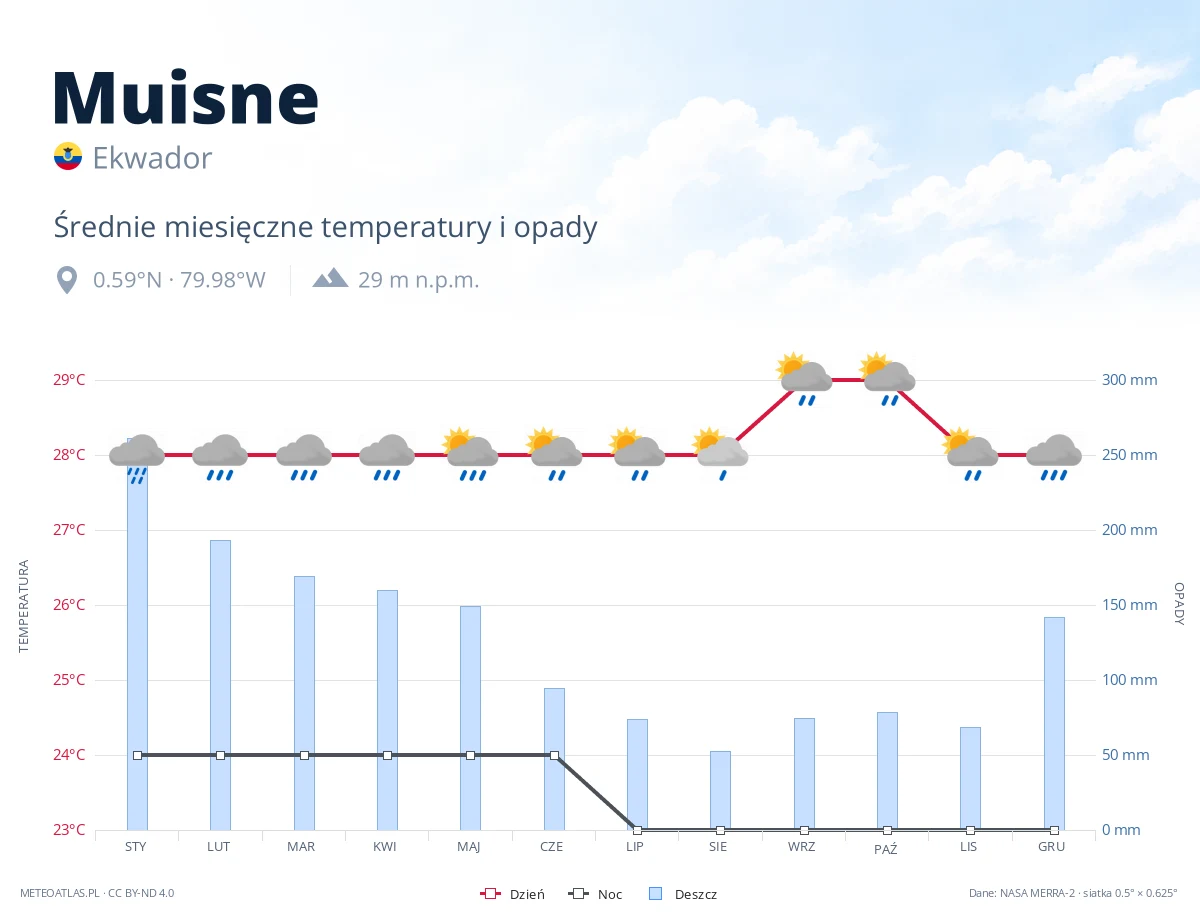Screen dimensions: 1200x920
Task: Click the Muisne title
Action: pos(186,97)
